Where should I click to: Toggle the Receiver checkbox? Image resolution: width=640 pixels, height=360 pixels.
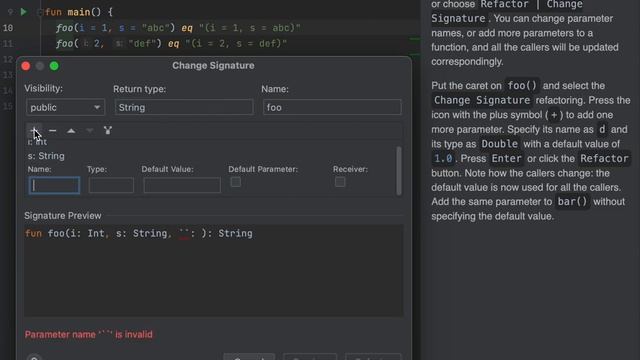point(340,182)
